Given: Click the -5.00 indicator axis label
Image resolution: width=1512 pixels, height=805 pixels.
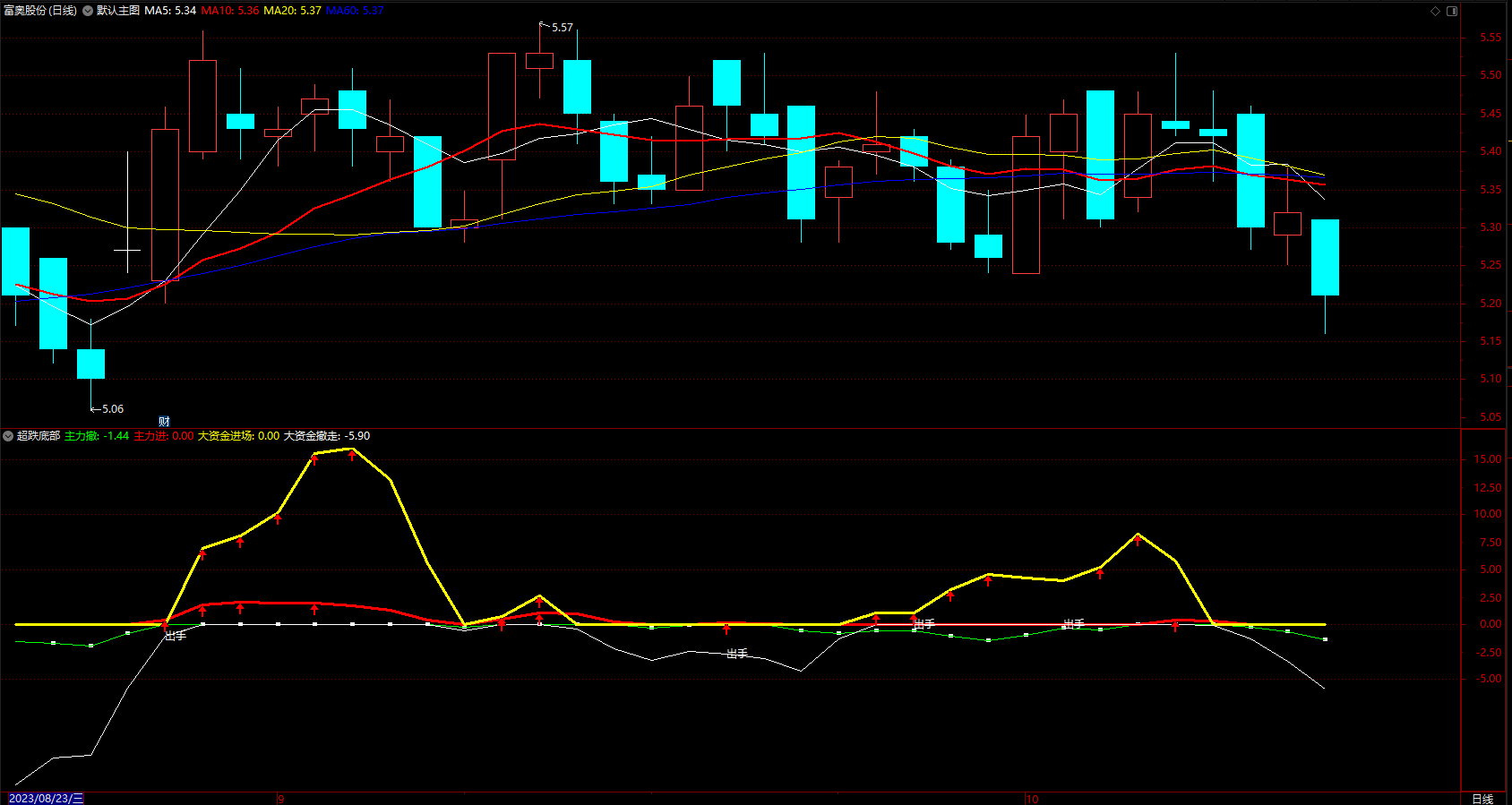Looking at the screenshot, I should (x=1489, y=679).
